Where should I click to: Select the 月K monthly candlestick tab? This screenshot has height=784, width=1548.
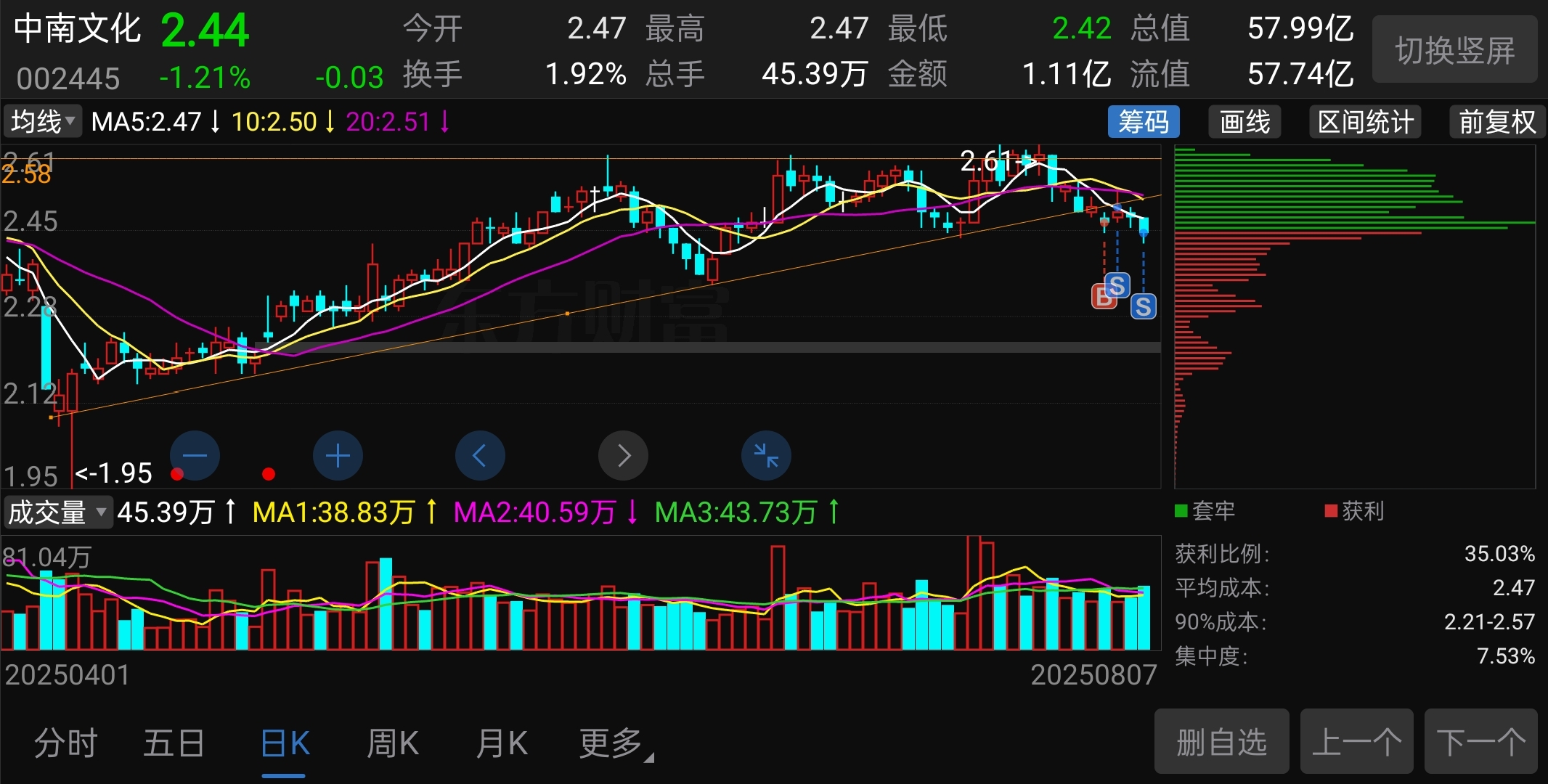coord(501,743)
